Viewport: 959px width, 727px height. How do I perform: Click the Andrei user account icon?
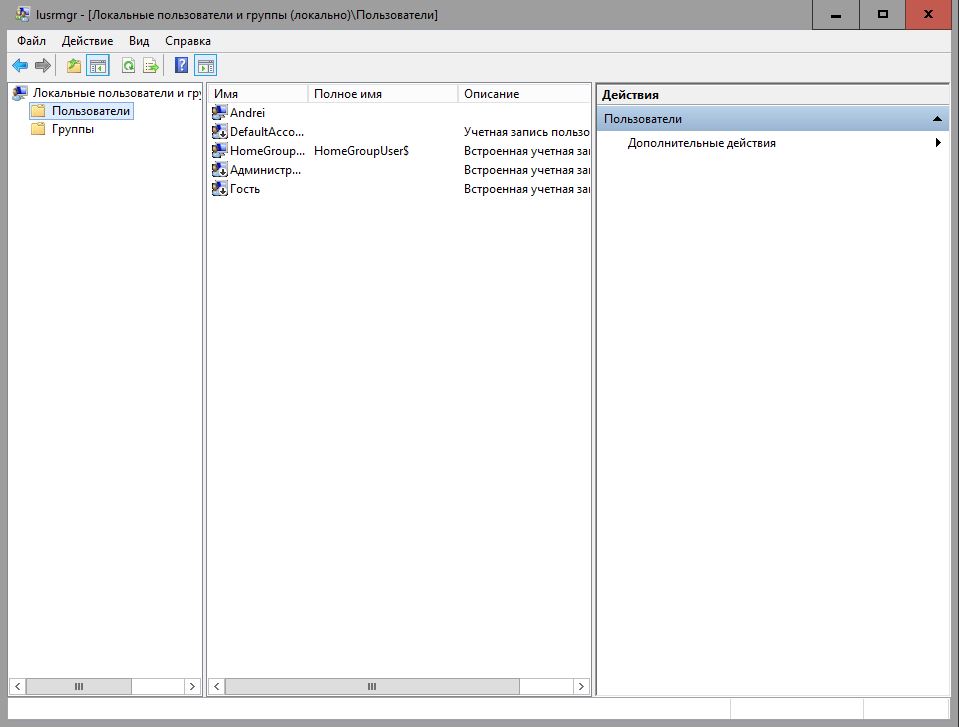click(x=219, y=113)
